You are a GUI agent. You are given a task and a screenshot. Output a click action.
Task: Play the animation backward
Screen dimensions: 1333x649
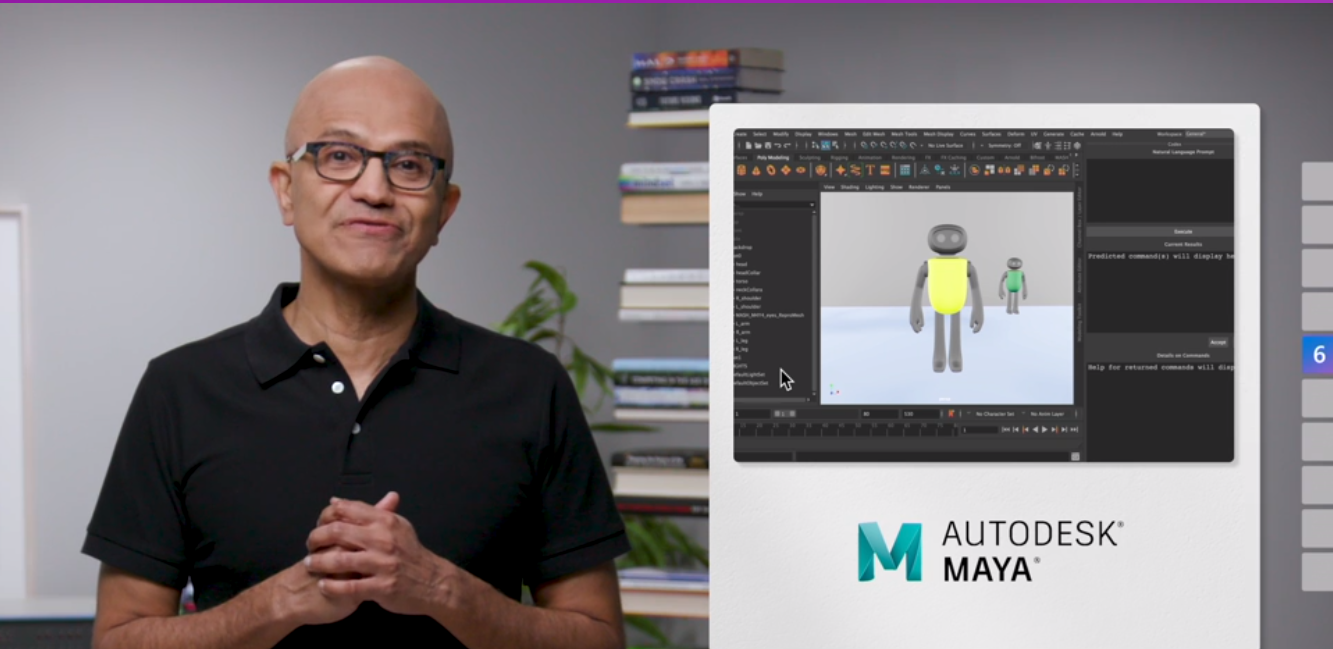point(1035,429)
